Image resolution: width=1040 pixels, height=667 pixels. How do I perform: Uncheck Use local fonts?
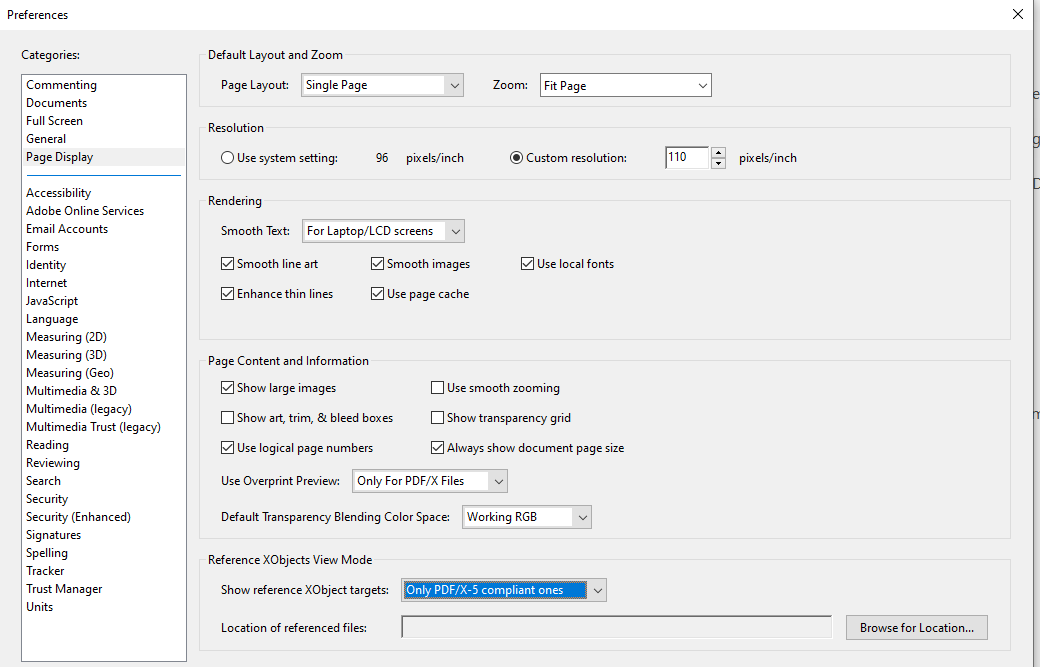coord(527,264)
